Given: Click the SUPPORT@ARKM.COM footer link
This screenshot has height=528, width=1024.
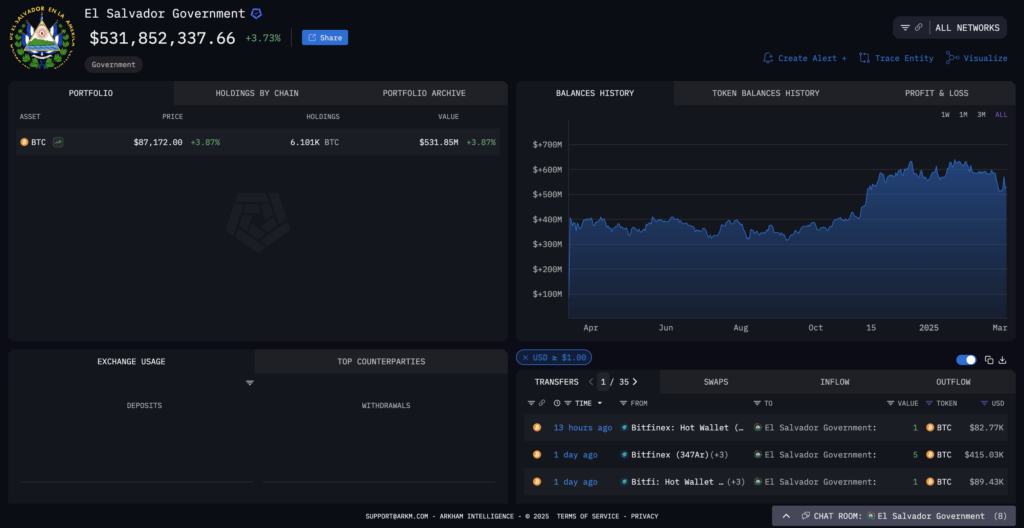Looking at the screenshot, I should 396,516.
